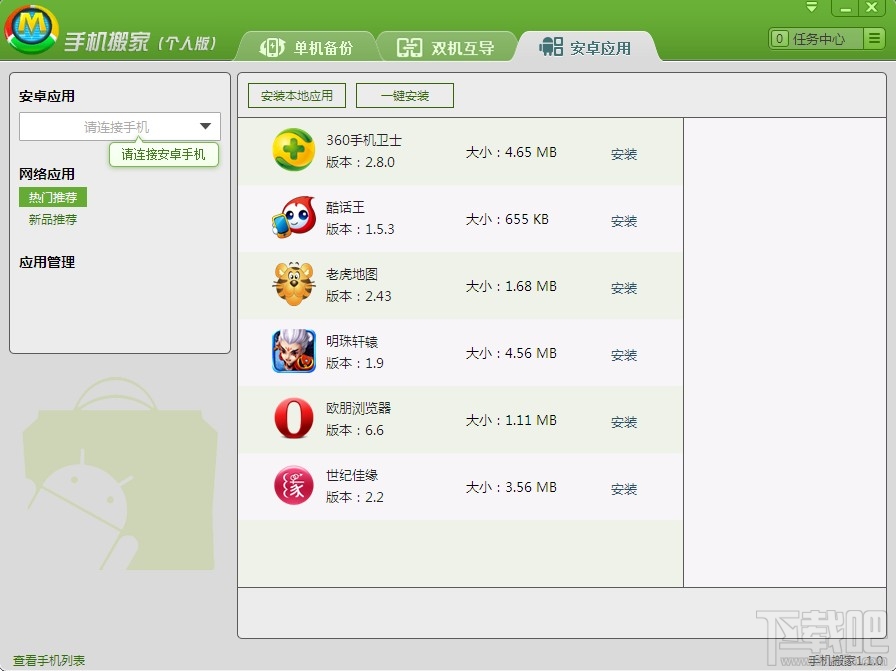Click version text 版本：1.5.3
This screenshot has height=671, width=896.
point(360,229)
